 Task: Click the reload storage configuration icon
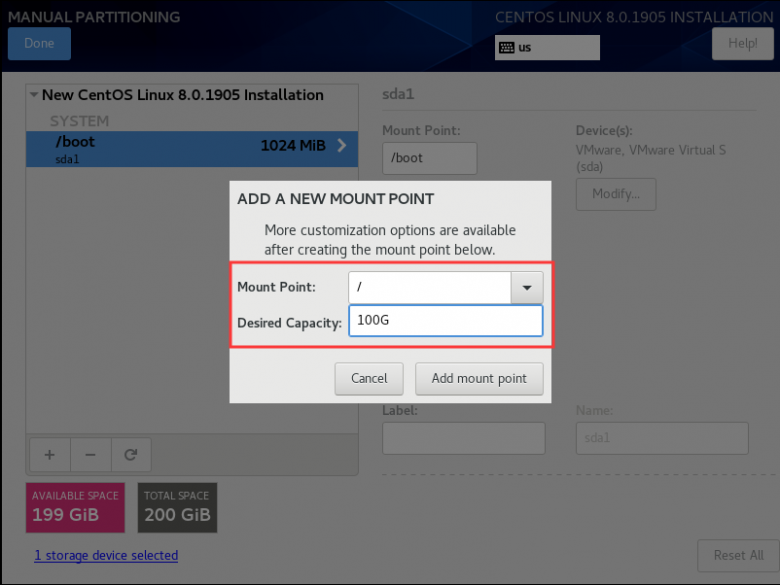pos(131,455)
